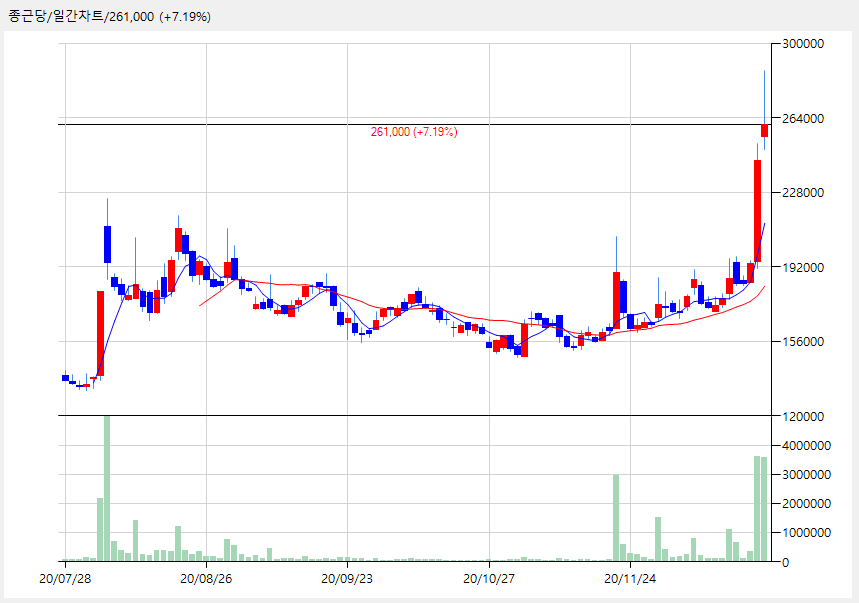Click the large red candle rising from 192000 to 244000
Screen dimensions: 859x603
tap(757, 211)
